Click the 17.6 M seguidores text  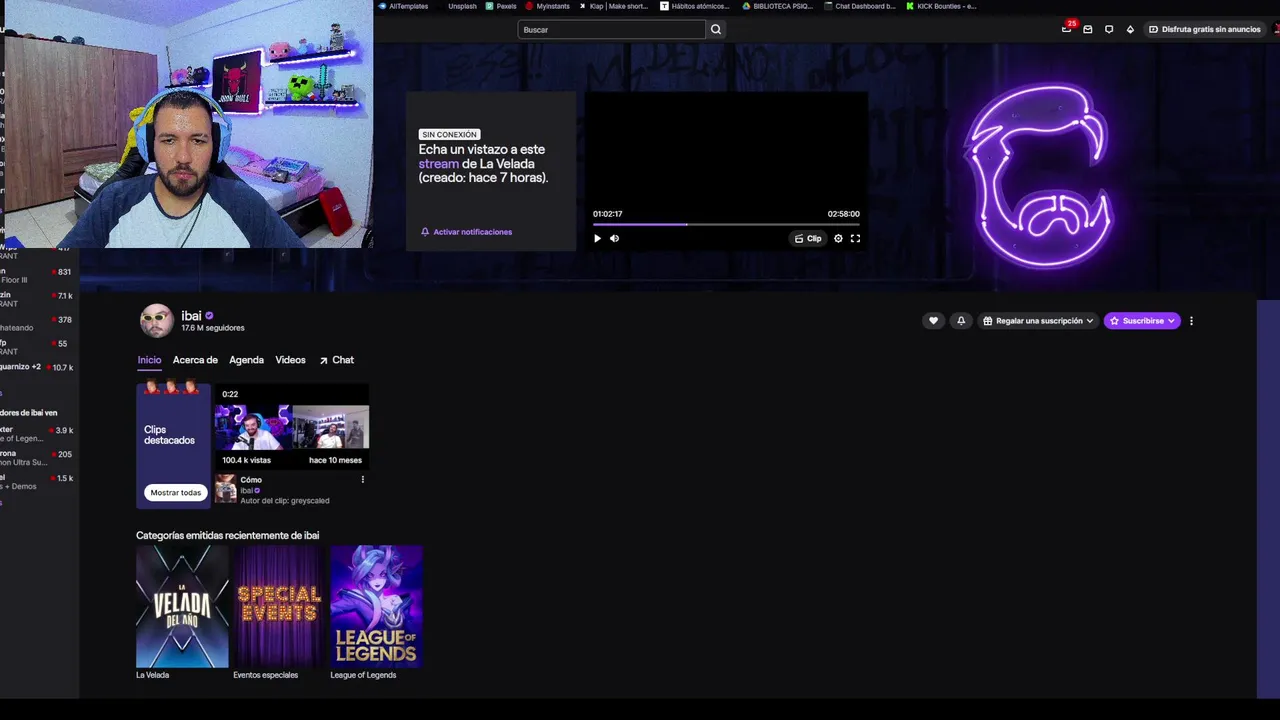tap(213, 328)
